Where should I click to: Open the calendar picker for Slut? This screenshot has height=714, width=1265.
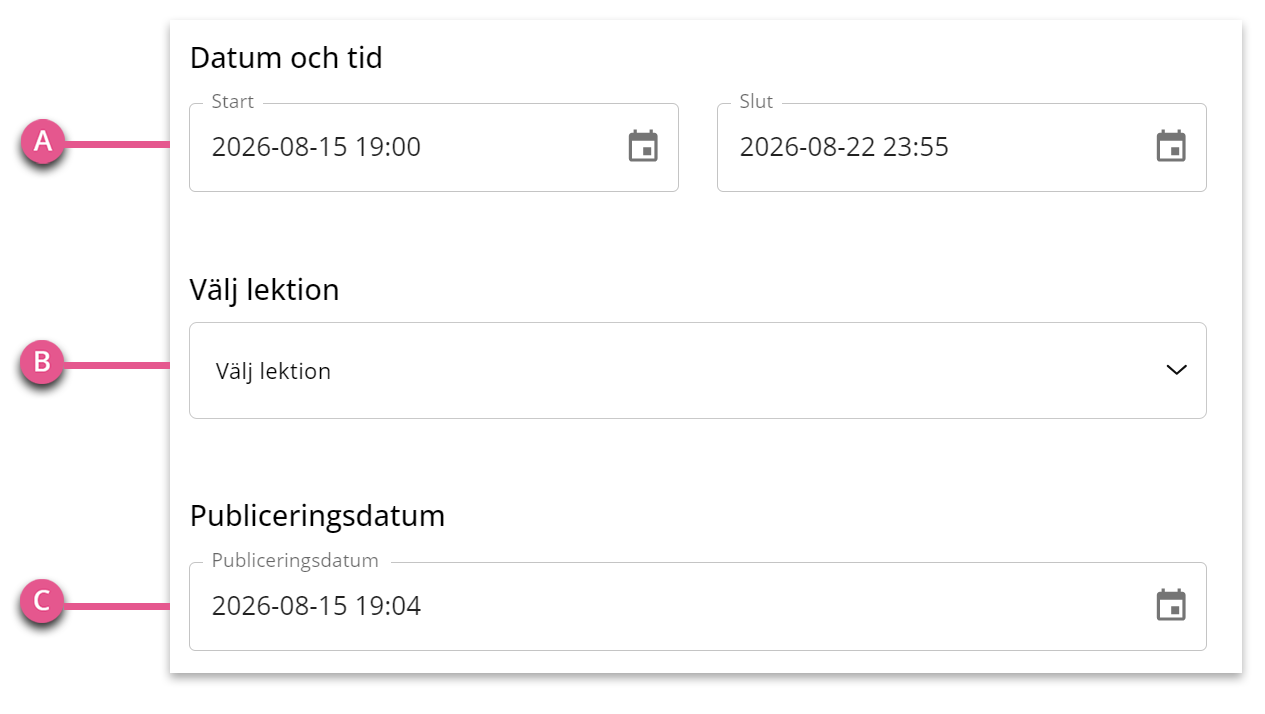pyautogui.click(x=1171, y=147)
